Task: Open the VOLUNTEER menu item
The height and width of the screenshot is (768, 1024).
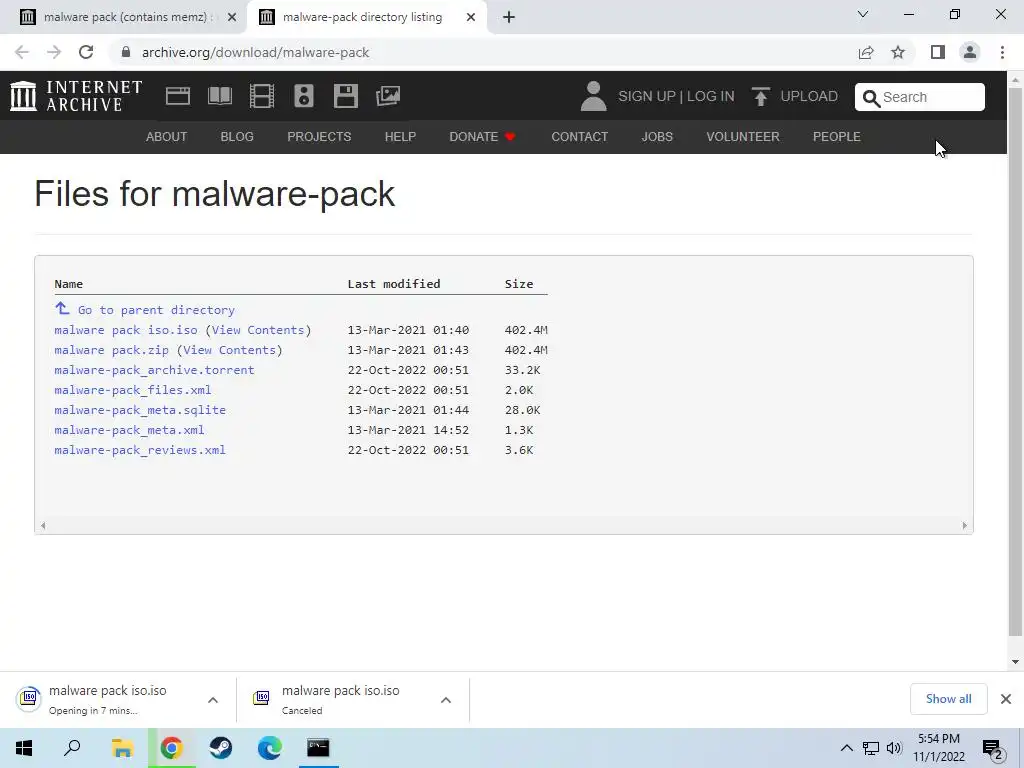Action: 743,136
